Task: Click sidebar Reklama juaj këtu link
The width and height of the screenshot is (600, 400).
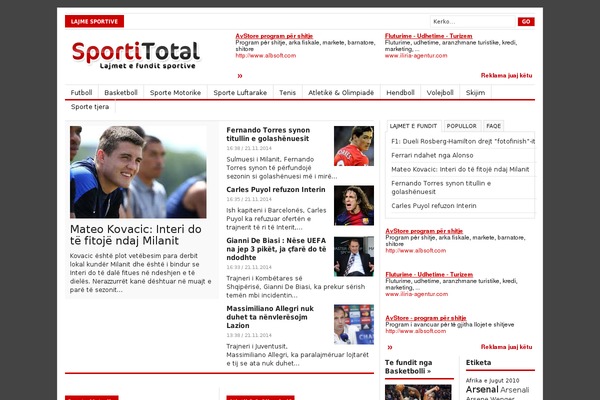Action: (x=506, y=347)
